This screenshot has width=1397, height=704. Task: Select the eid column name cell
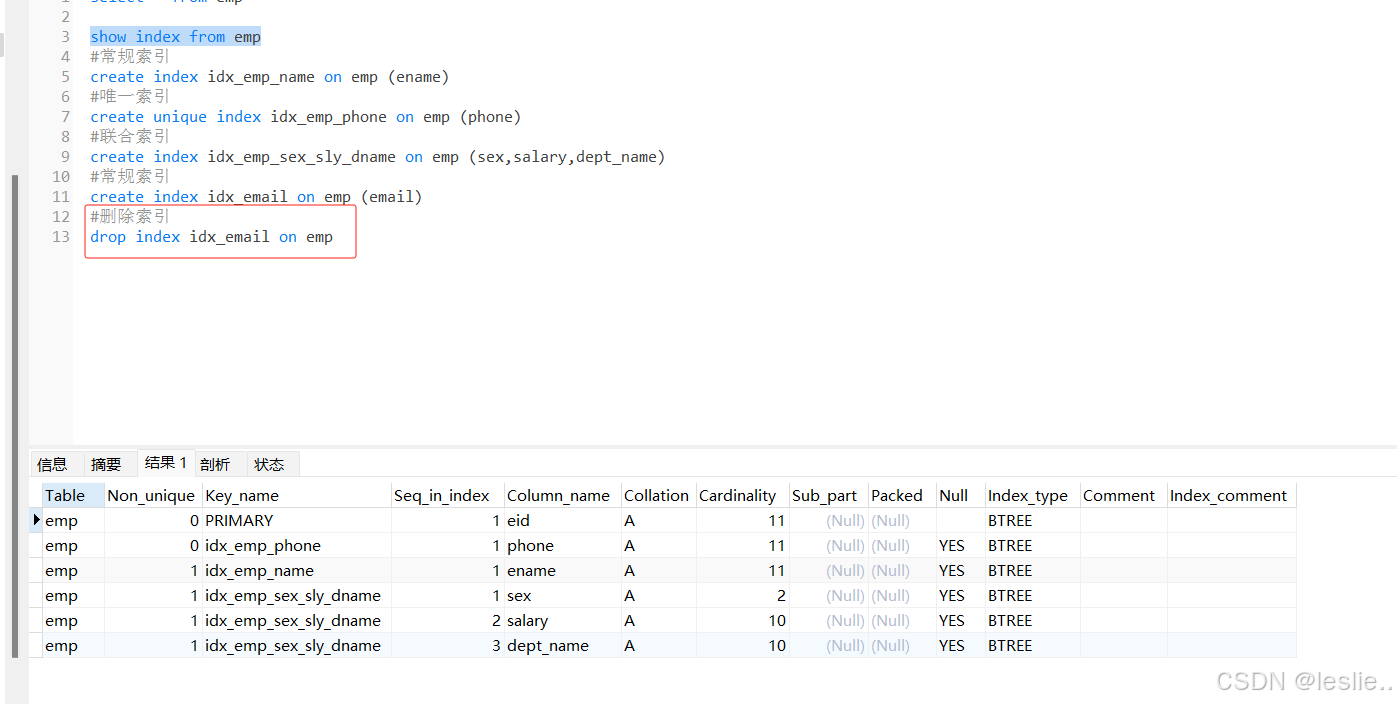[x=563, y=520]
